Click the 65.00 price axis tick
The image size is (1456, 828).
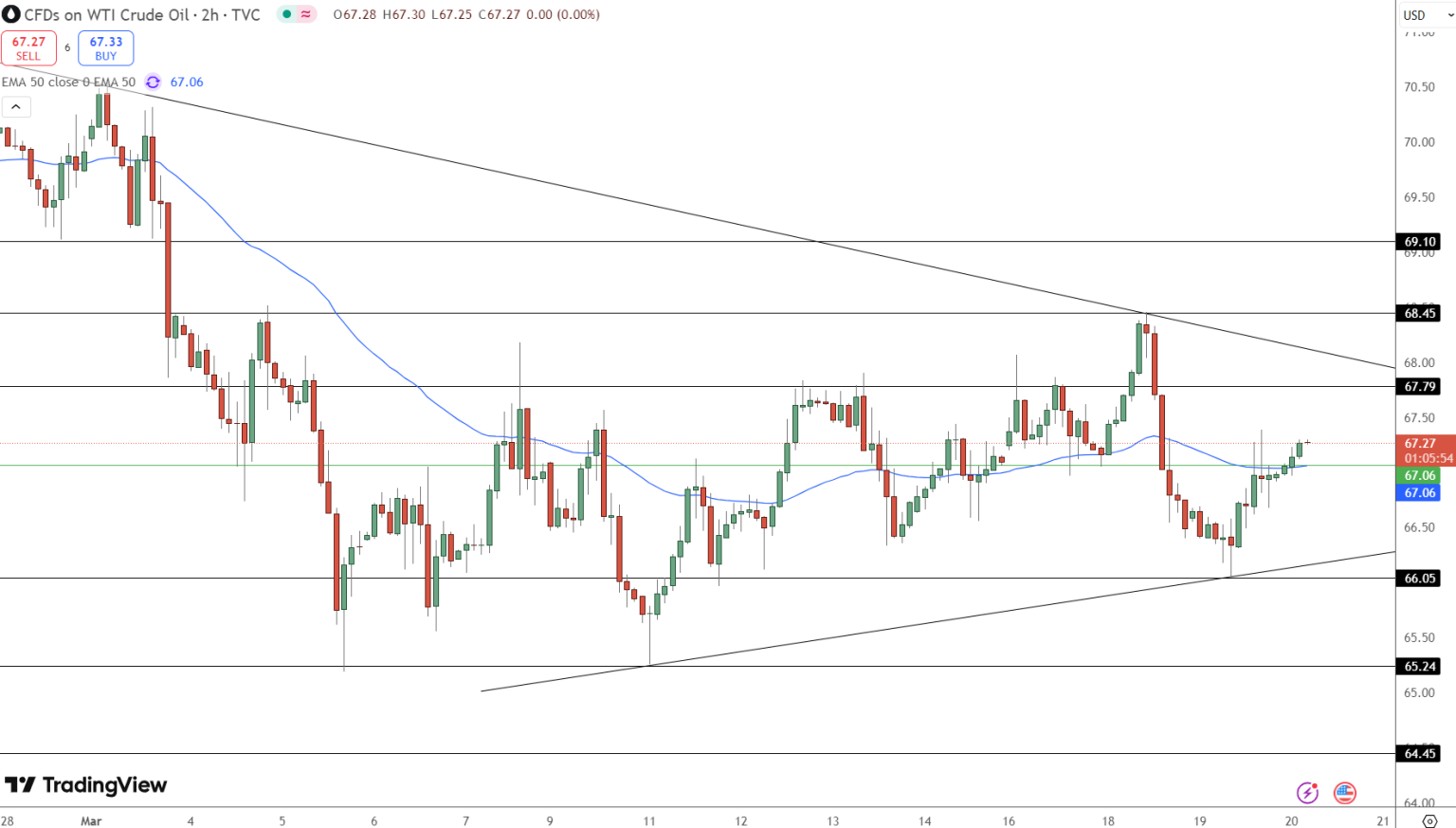pos(1419,692)
